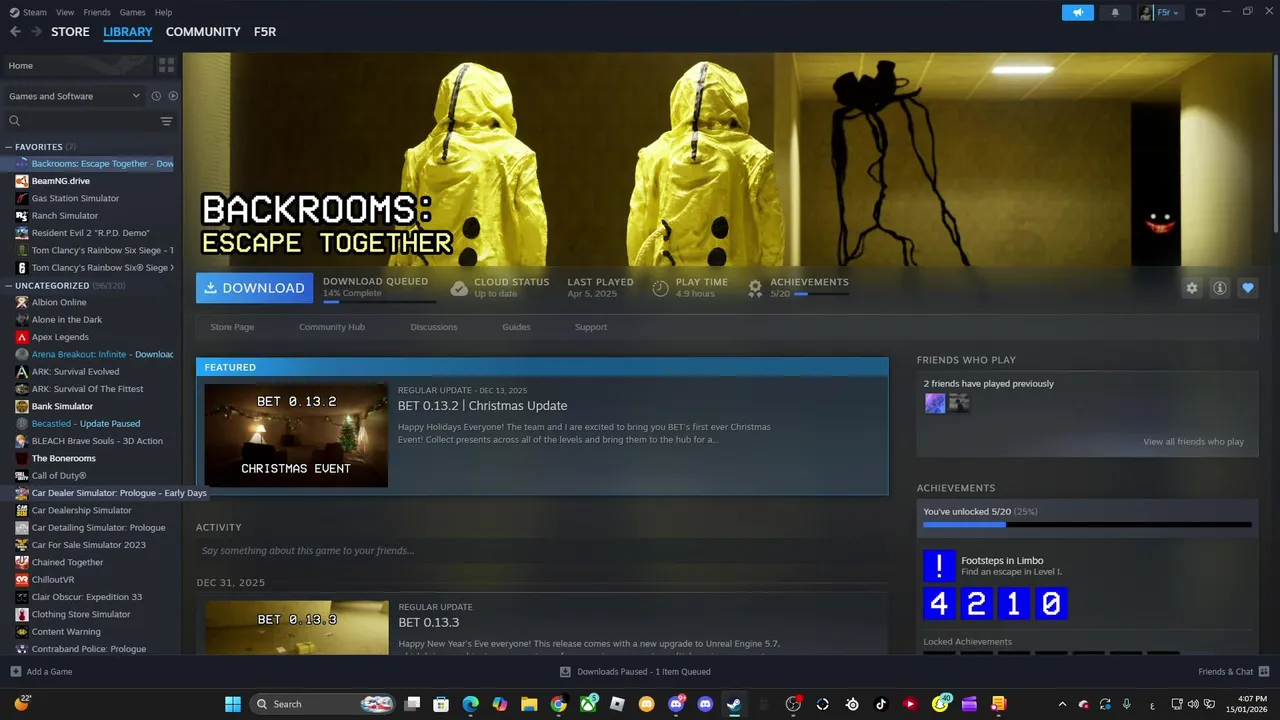
Task: Open Achievements trophy icon in header
Action: tap(755, 288)
